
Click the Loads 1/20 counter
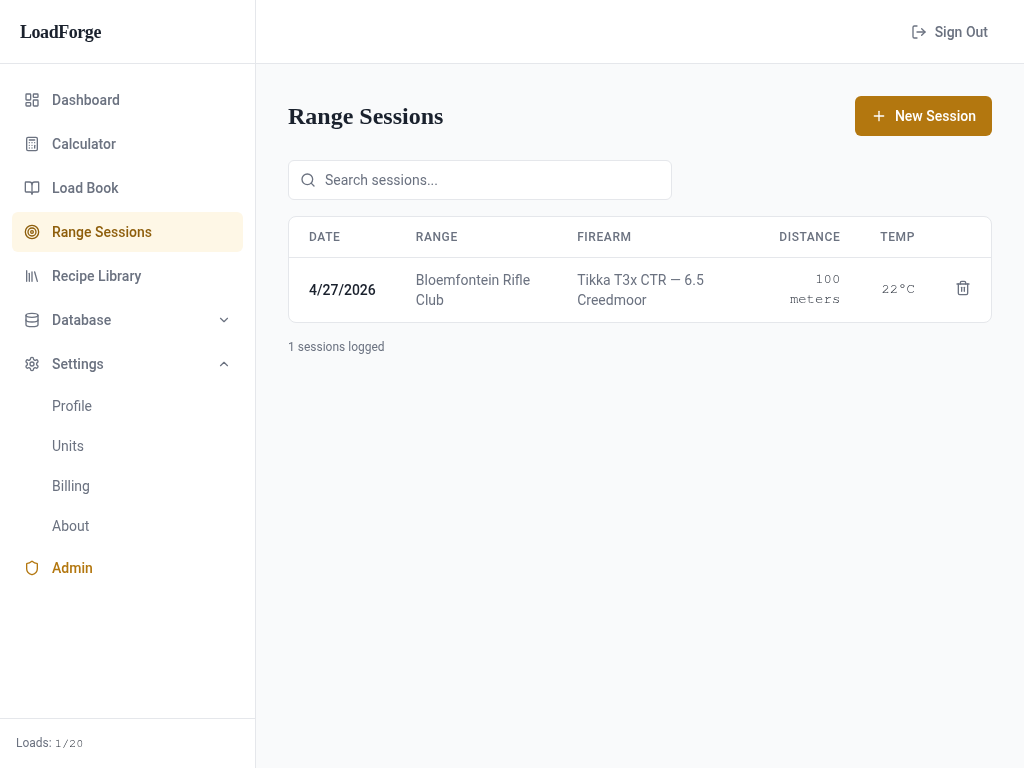[50, 743]
